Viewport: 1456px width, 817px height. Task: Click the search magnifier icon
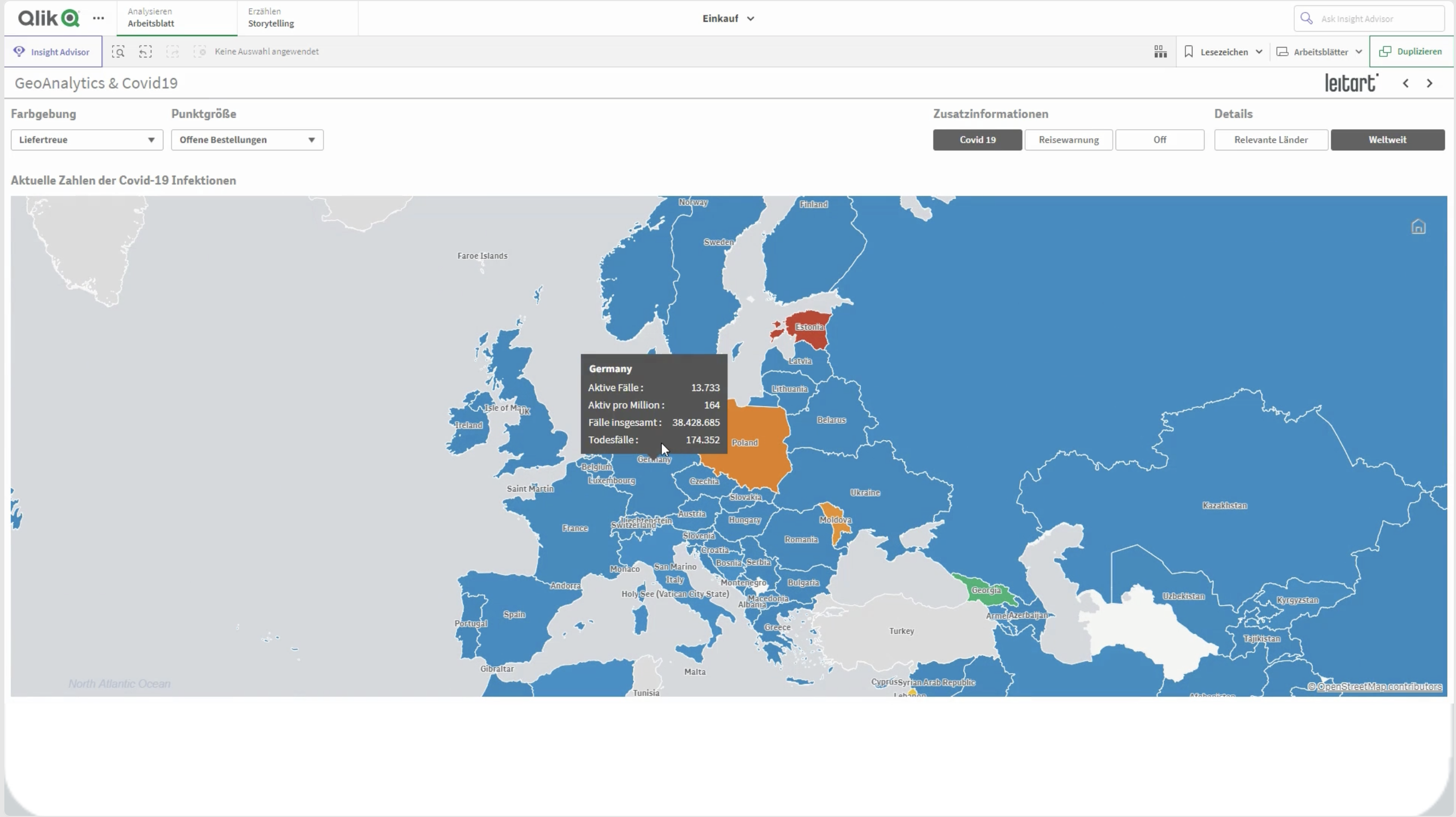coord(1306,18)
